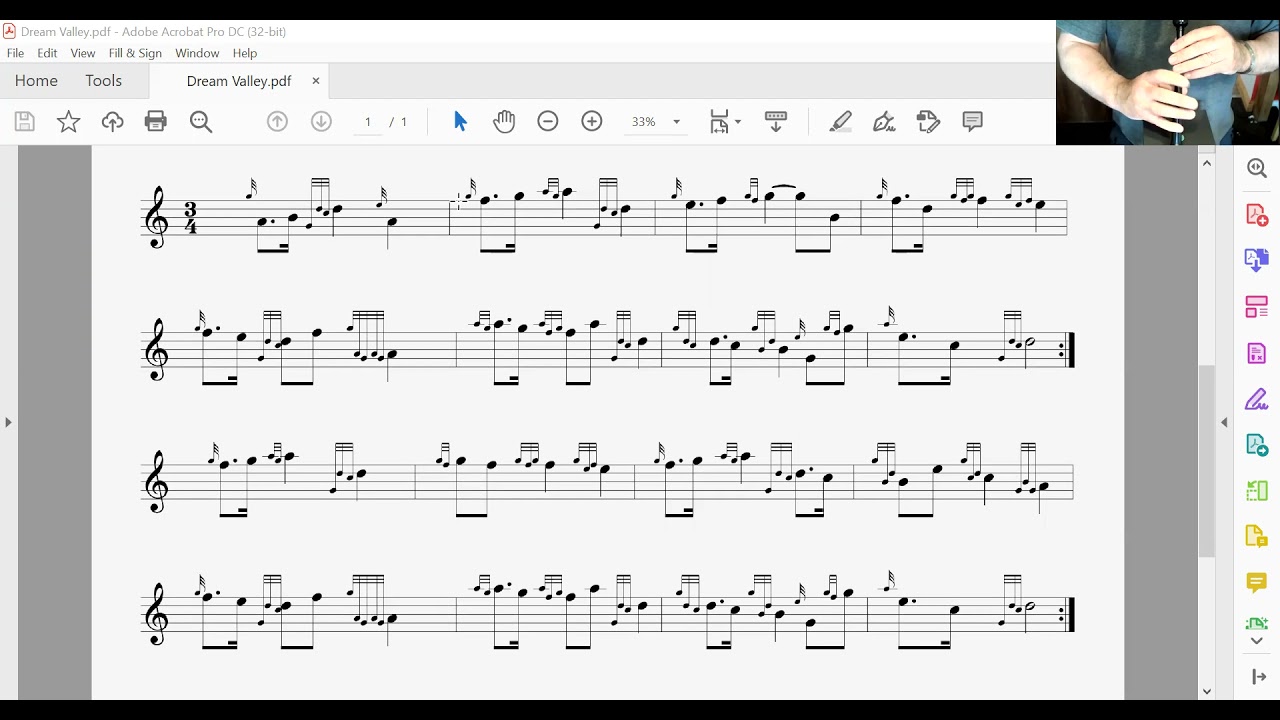Click scrollbar up arrow

pyautogui.click(x=1207, y=163)
